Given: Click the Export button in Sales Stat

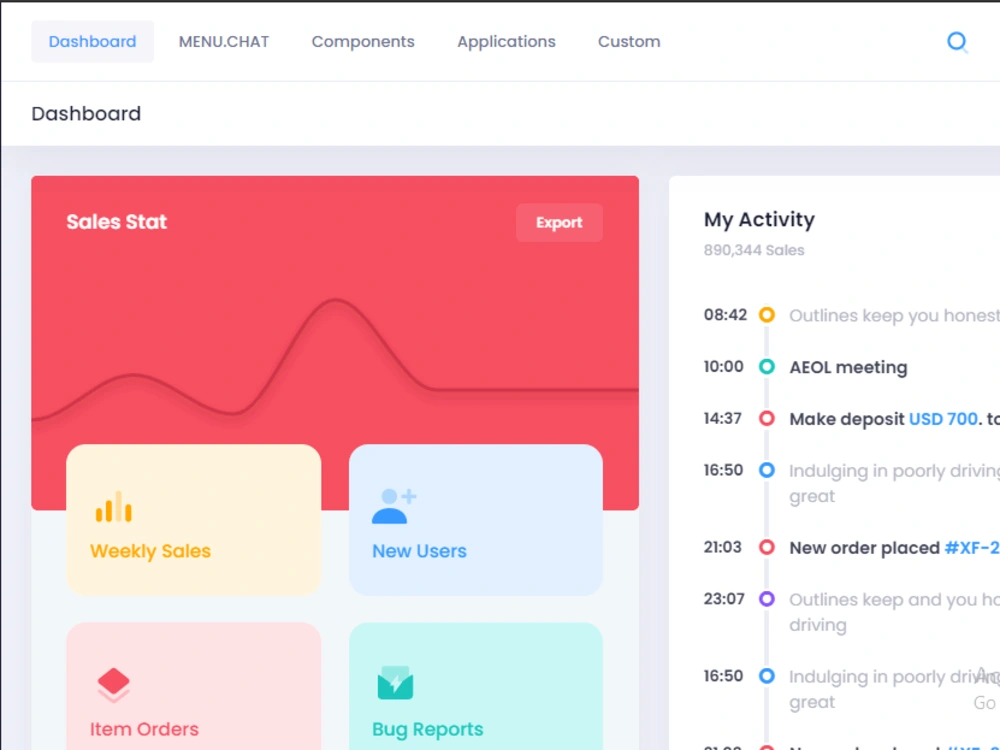Looking at the screenshot, I should pos(559,223).
